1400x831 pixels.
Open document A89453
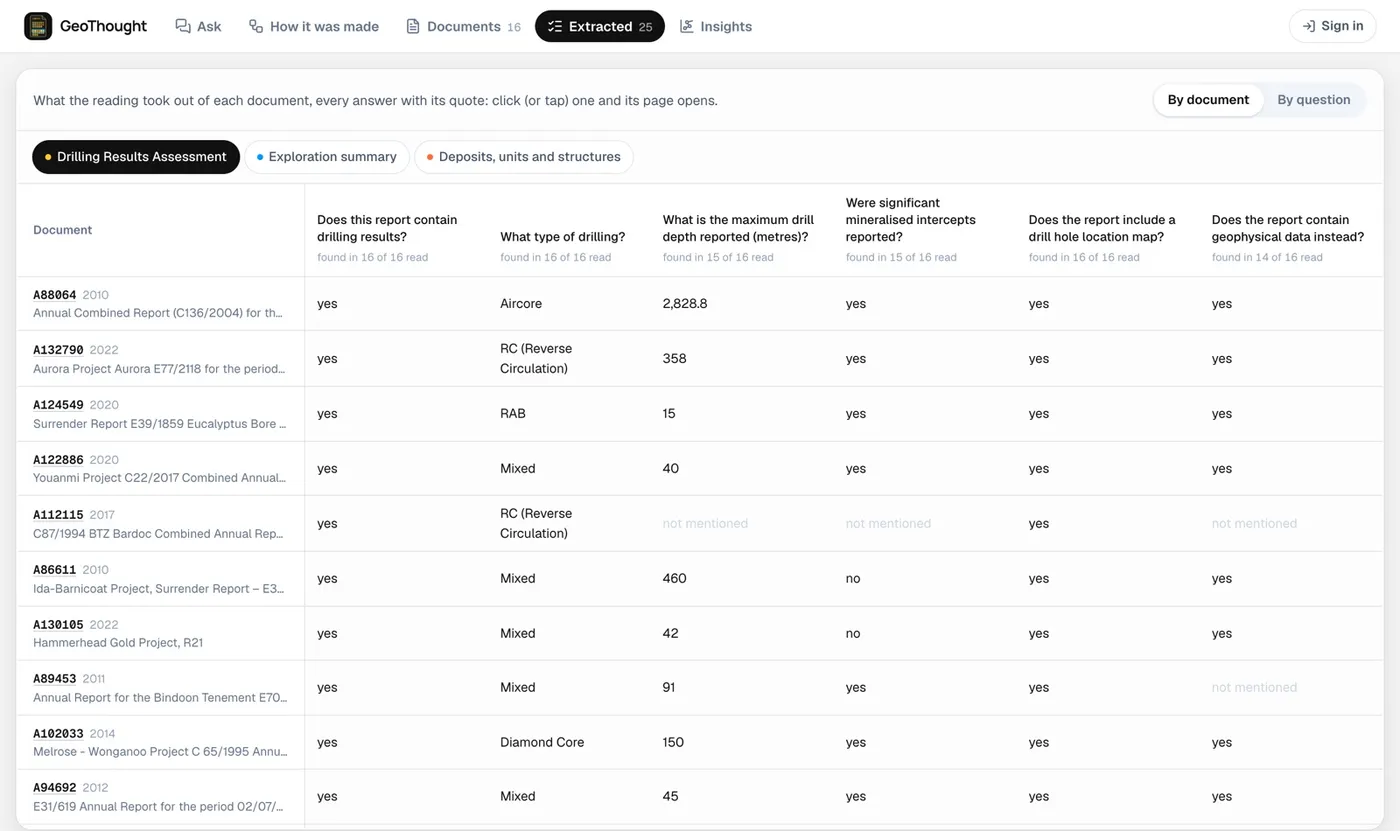(x=55, y=679)
